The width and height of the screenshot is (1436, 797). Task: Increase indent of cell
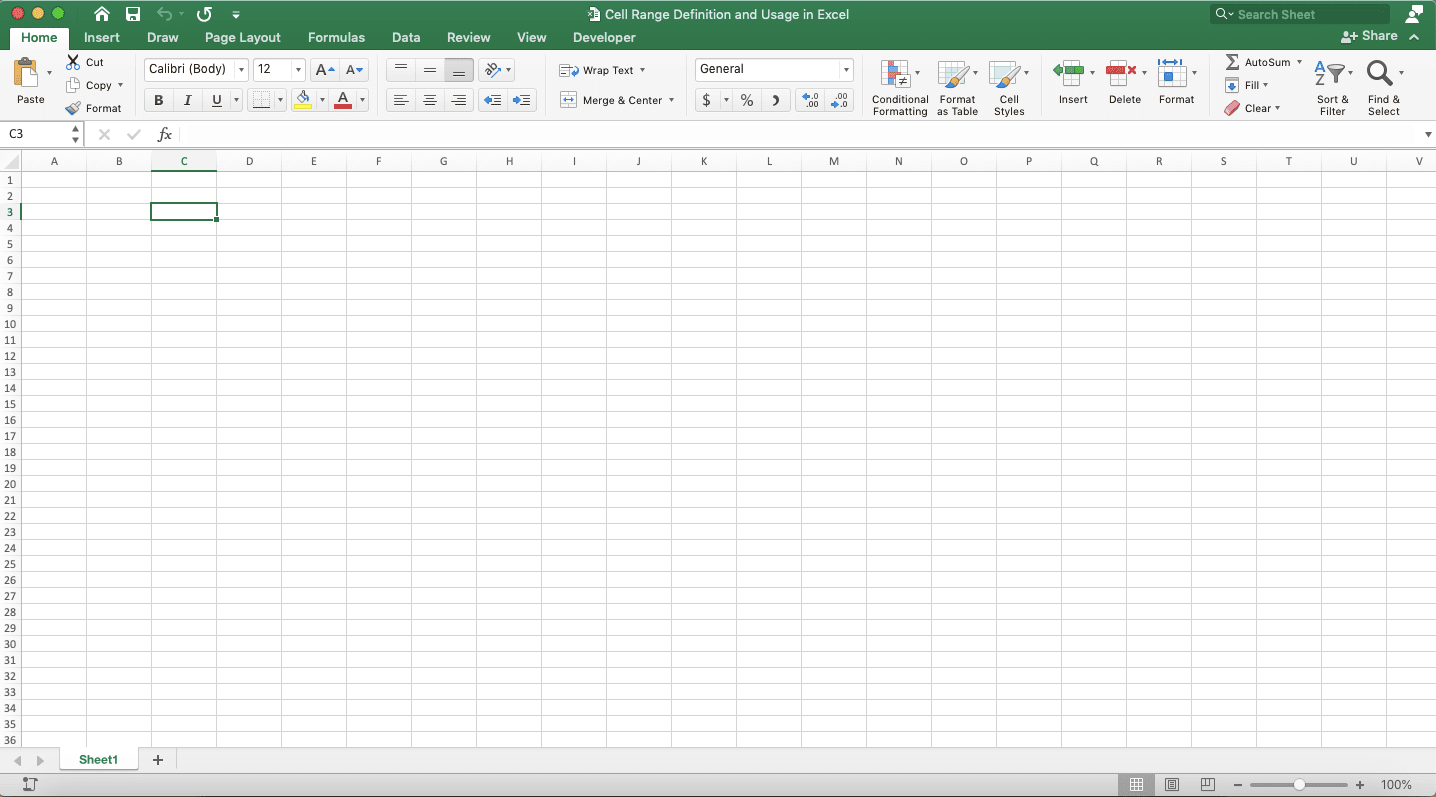click(x=522, y=100)
